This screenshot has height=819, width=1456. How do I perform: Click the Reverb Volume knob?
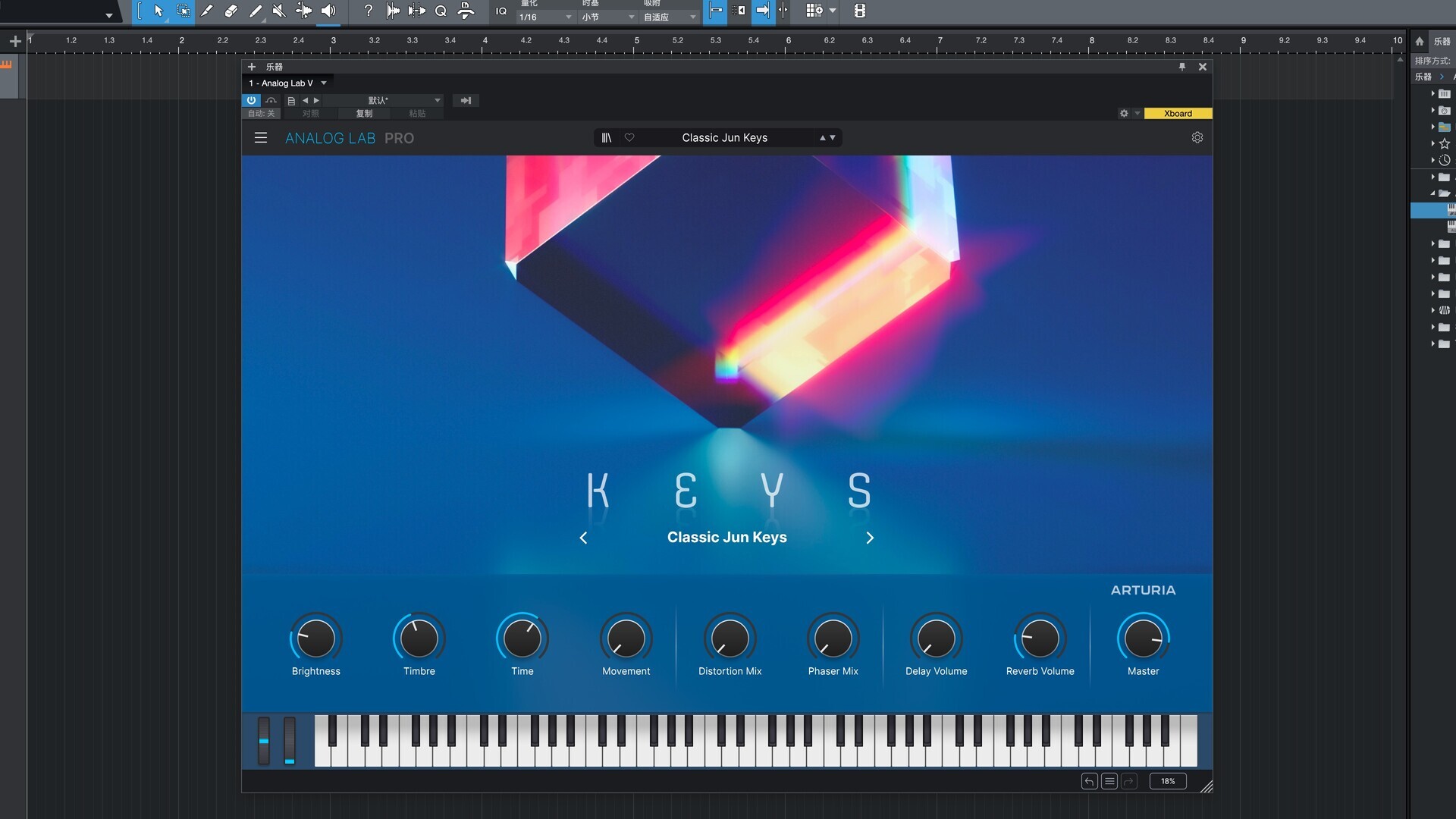(x=1040, y=639)
